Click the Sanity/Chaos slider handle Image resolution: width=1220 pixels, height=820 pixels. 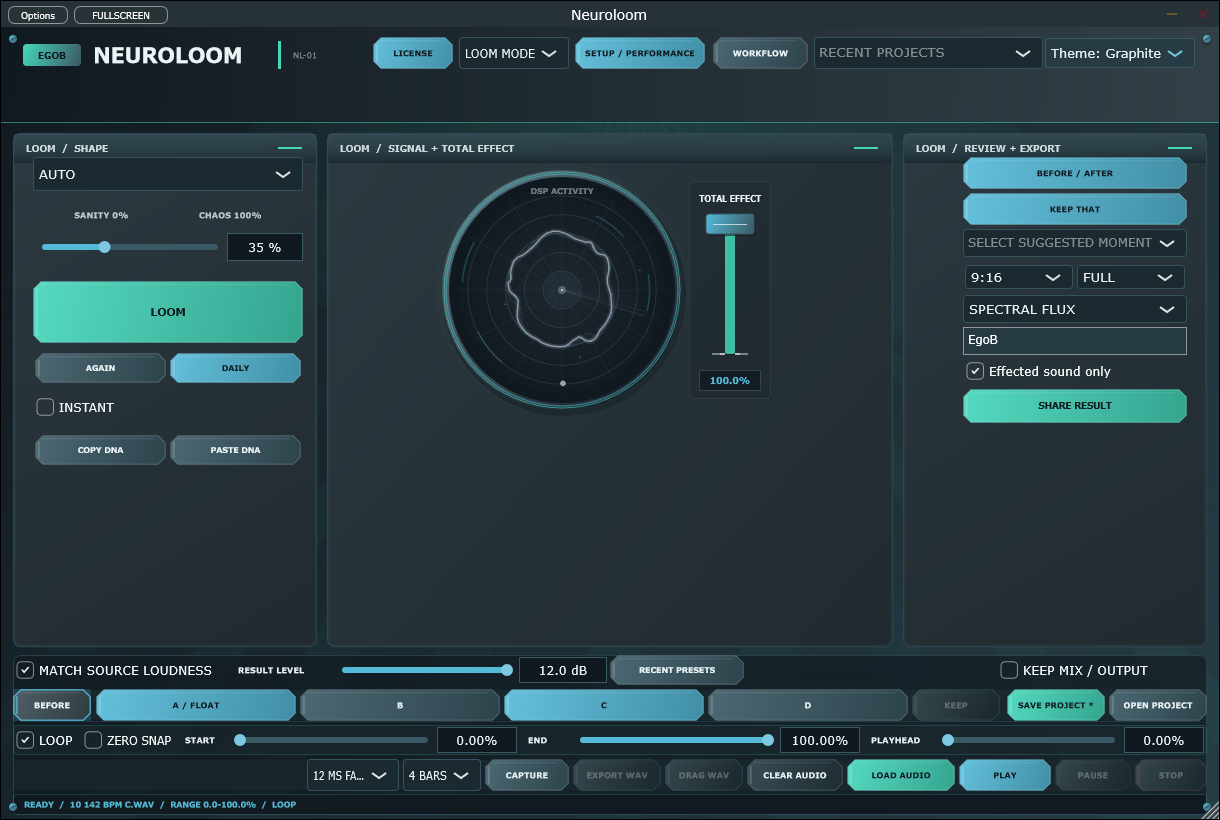tap(104, 247)
